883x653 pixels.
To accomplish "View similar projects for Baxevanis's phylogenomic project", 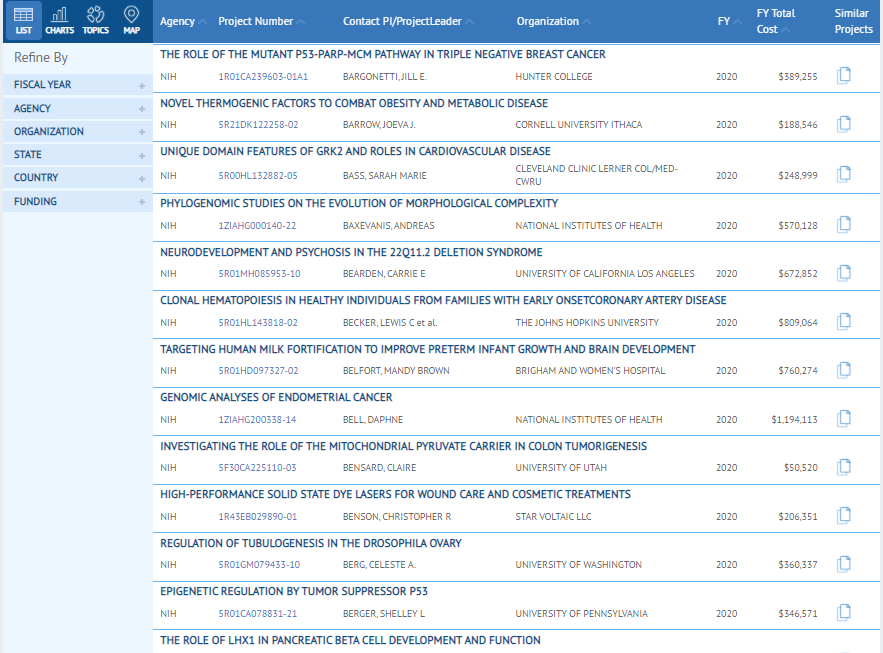I will click(x=844, y=225).
